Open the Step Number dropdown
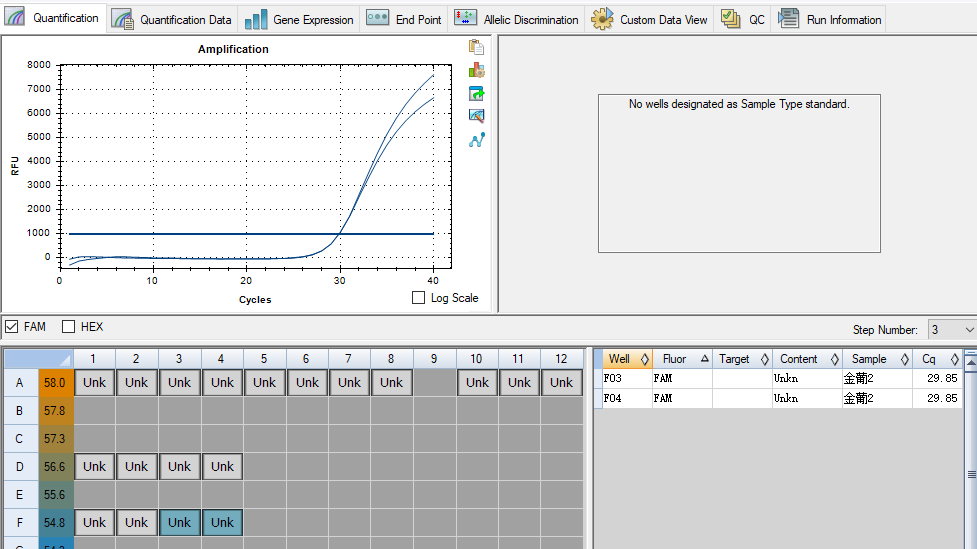Image resolution: width=977 pixels, height=549 pixels. (x=951, y=330)
